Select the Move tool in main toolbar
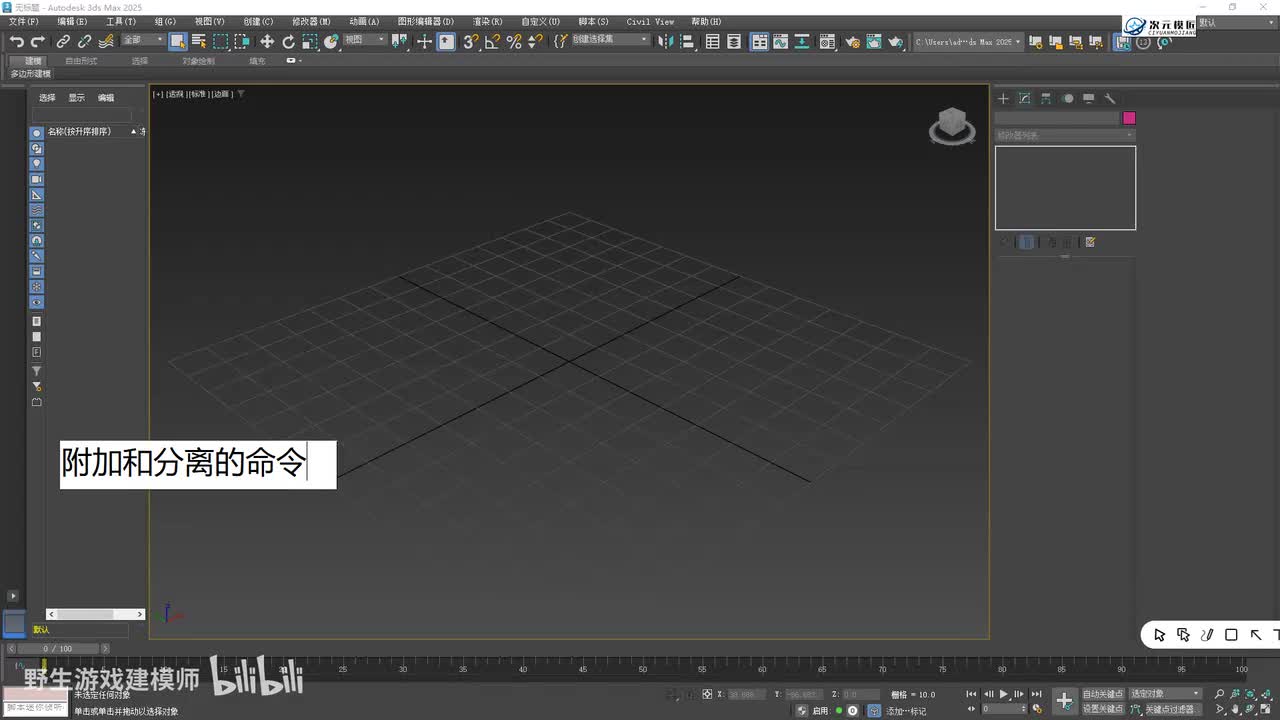Image resolution: width=1280 pixels, height=720 pixels. pyautogui.click(x=267, y=41)
